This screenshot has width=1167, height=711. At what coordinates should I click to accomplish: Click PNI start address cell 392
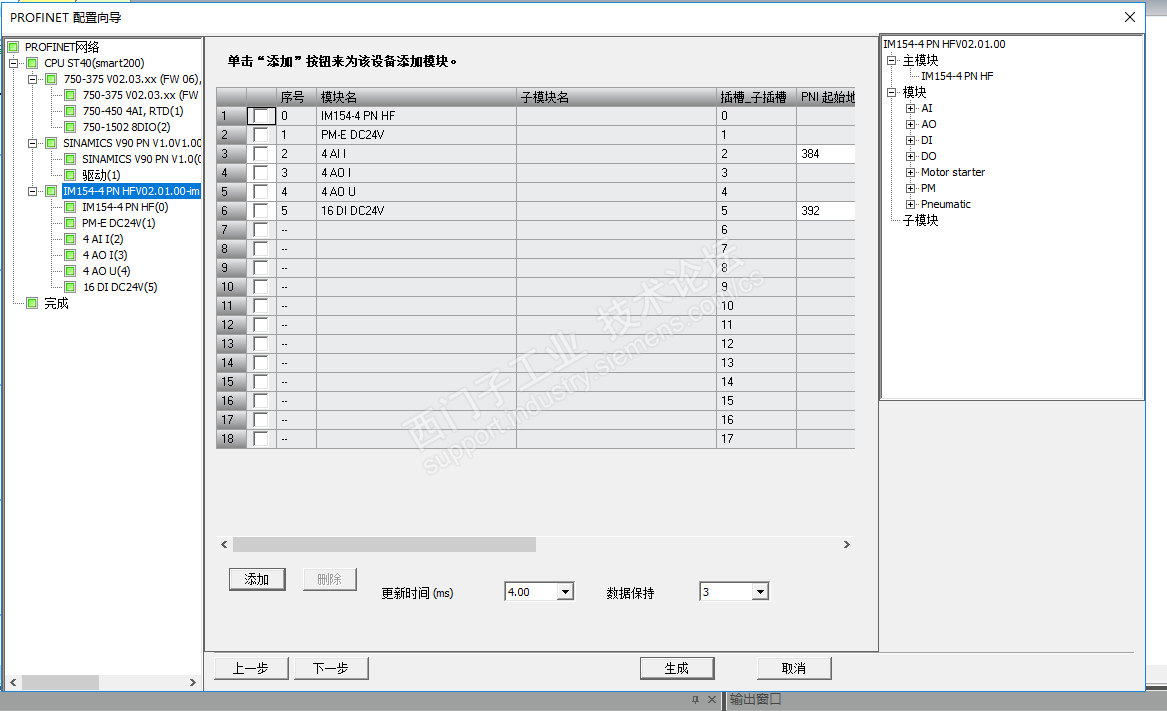tap(825, 211)
